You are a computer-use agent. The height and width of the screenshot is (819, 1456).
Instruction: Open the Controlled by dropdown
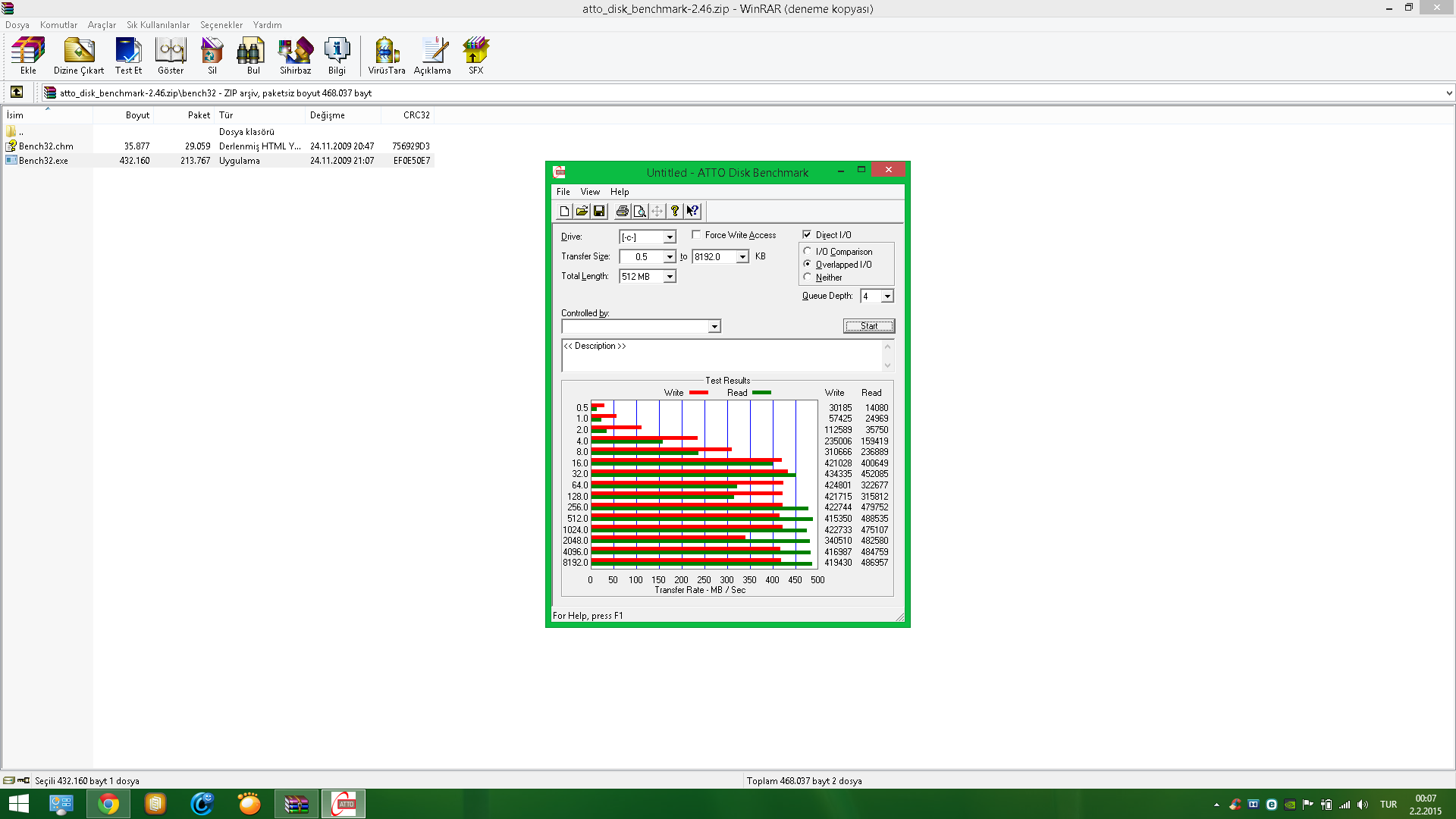(x=714, y=327)
